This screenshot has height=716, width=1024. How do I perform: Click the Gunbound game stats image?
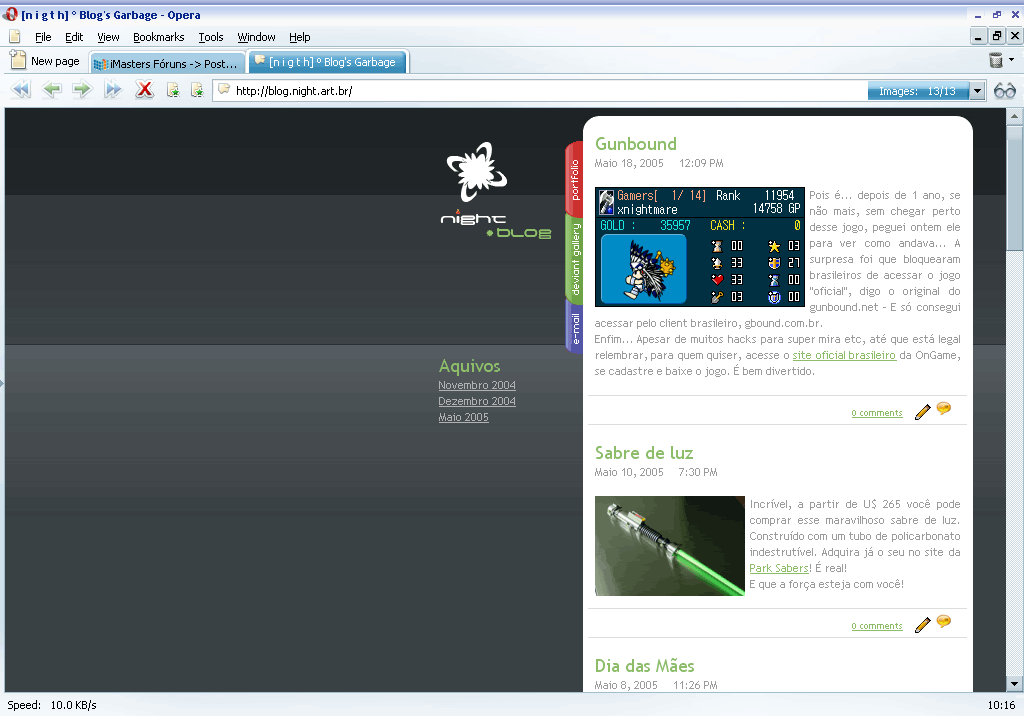coord(699,247)
